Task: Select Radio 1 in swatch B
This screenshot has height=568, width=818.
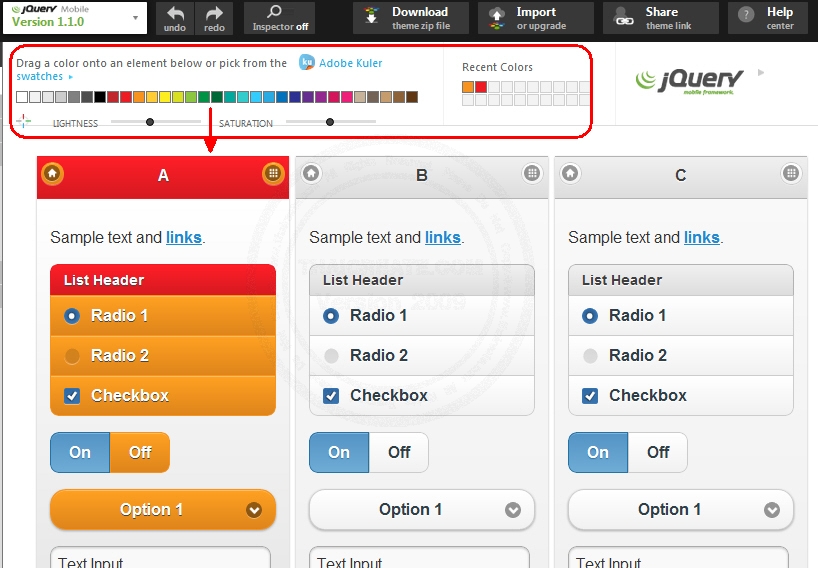Action: click(x=422, y=316)
